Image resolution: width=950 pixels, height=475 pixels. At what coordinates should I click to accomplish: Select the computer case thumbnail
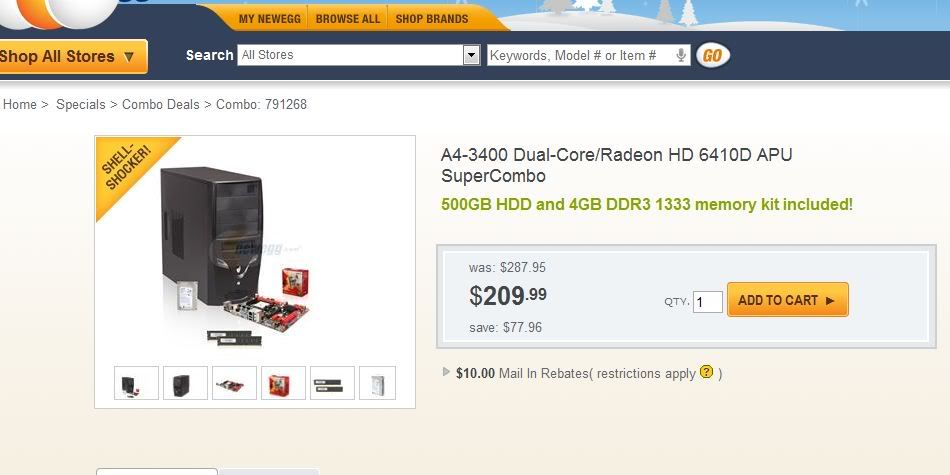tap(185, 383)
